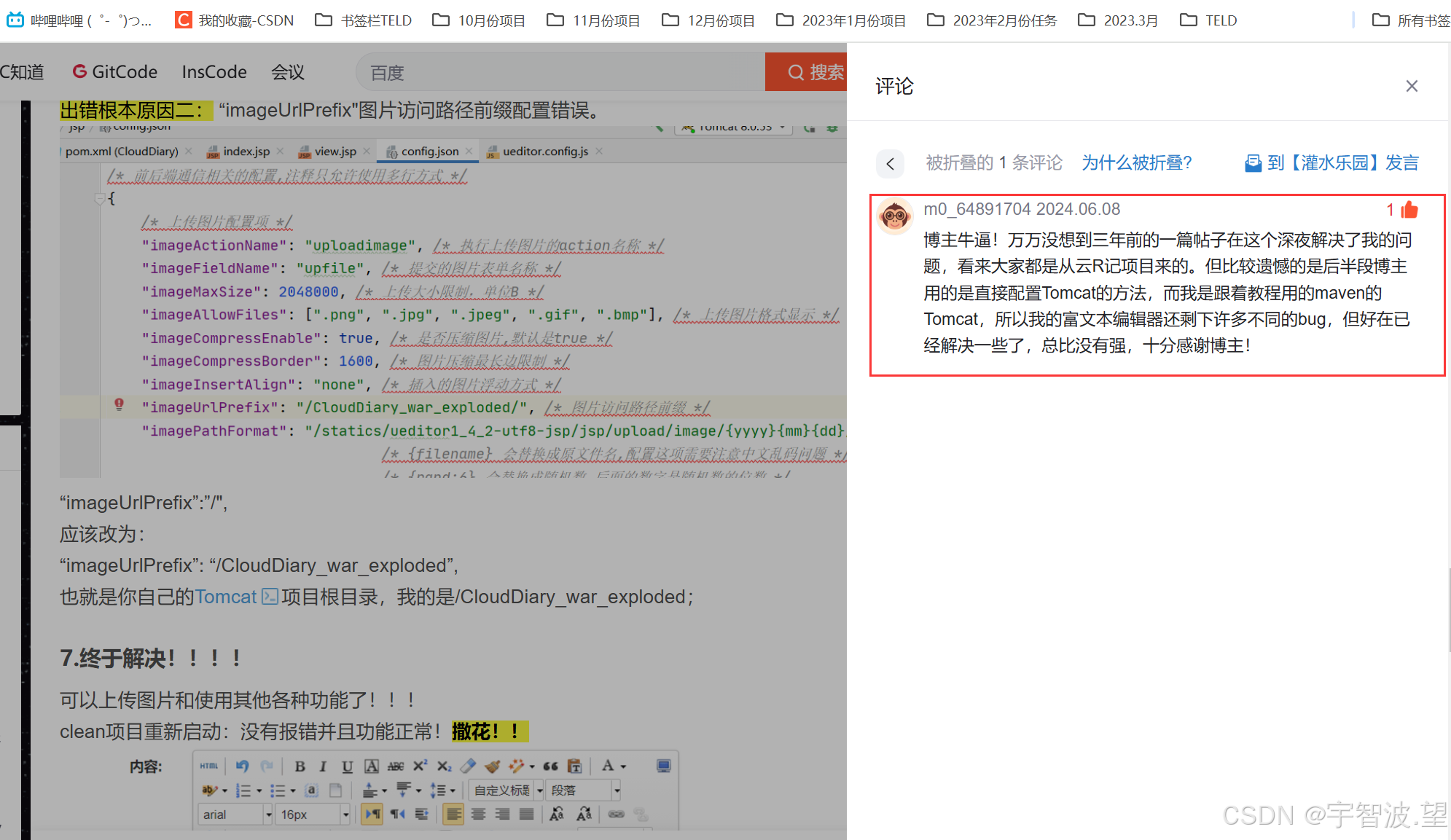Click the orange 搜索 search button

807,72
